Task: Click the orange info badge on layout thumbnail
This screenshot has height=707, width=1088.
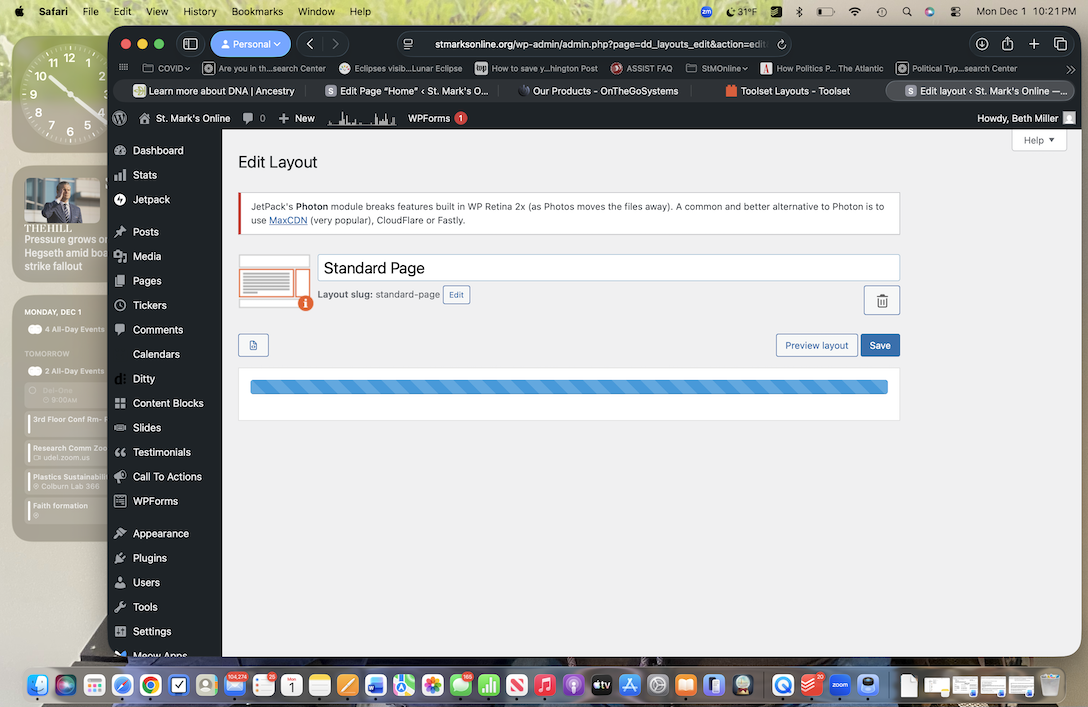Action: tap(305, 303)
